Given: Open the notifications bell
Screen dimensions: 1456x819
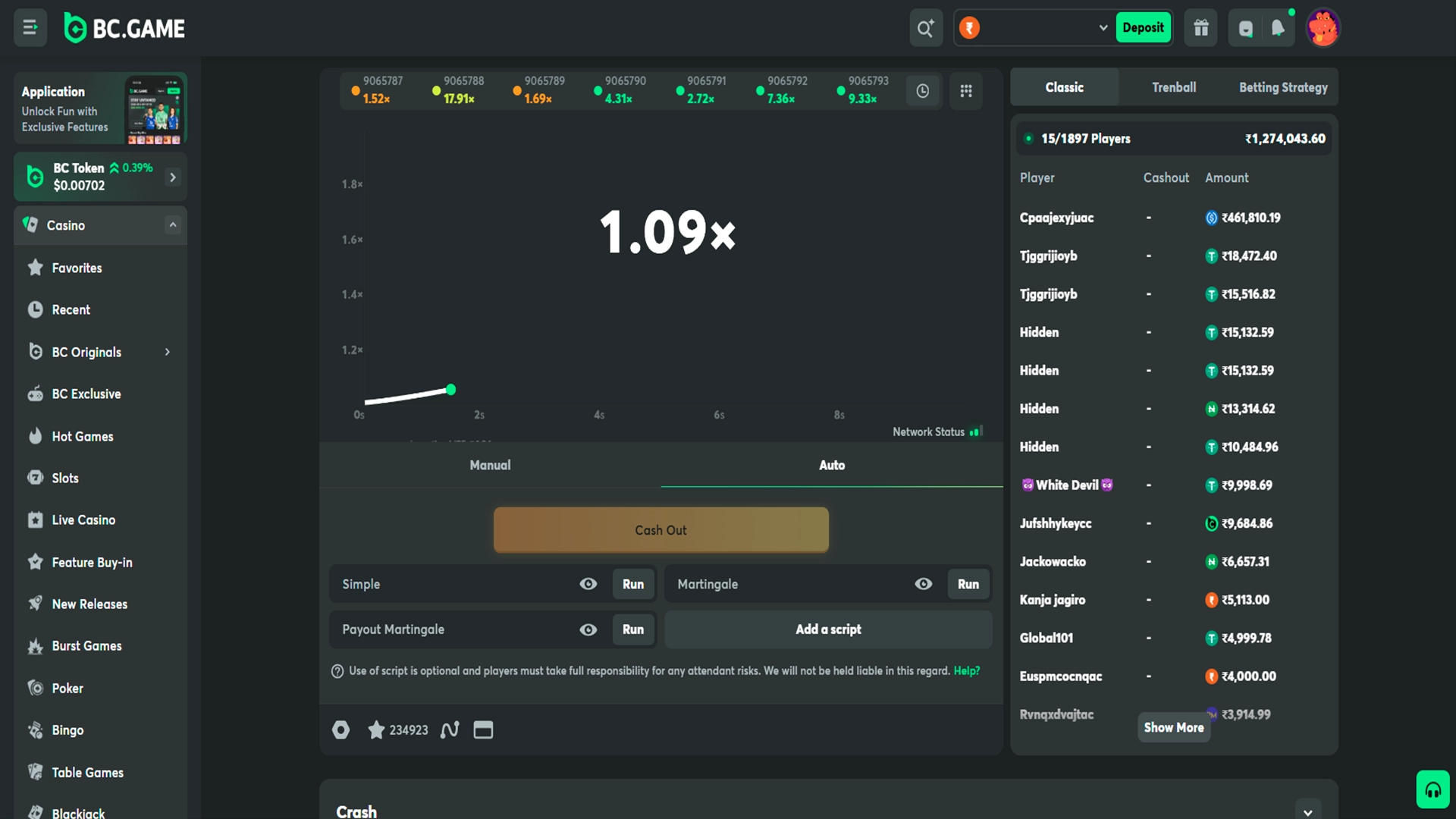Looking at the screenshot, I should coord(1277,27).
